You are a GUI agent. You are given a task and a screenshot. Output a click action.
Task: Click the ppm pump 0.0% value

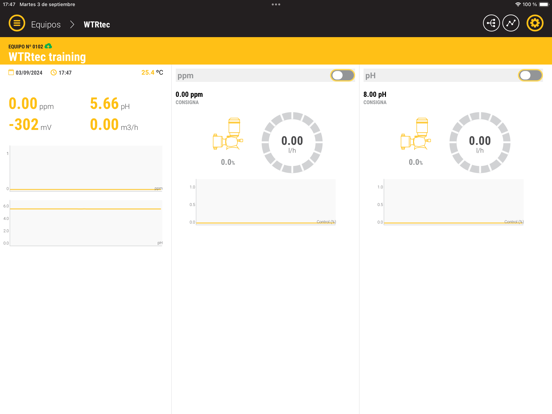pos(228,162)
